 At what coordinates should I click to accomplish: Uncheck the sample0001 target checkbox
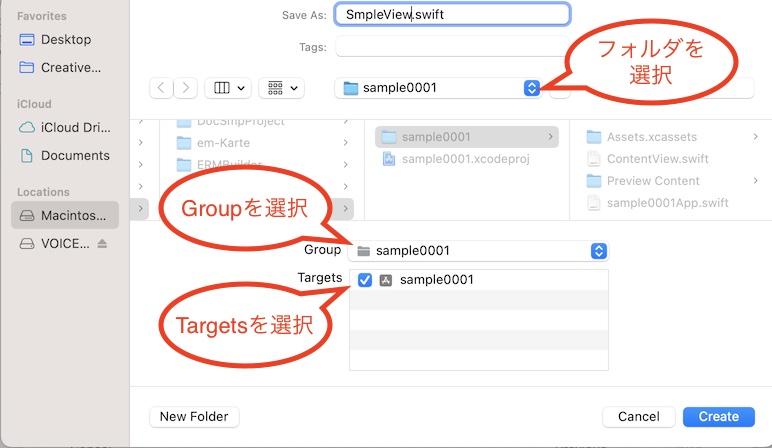[x=365, y=280]
